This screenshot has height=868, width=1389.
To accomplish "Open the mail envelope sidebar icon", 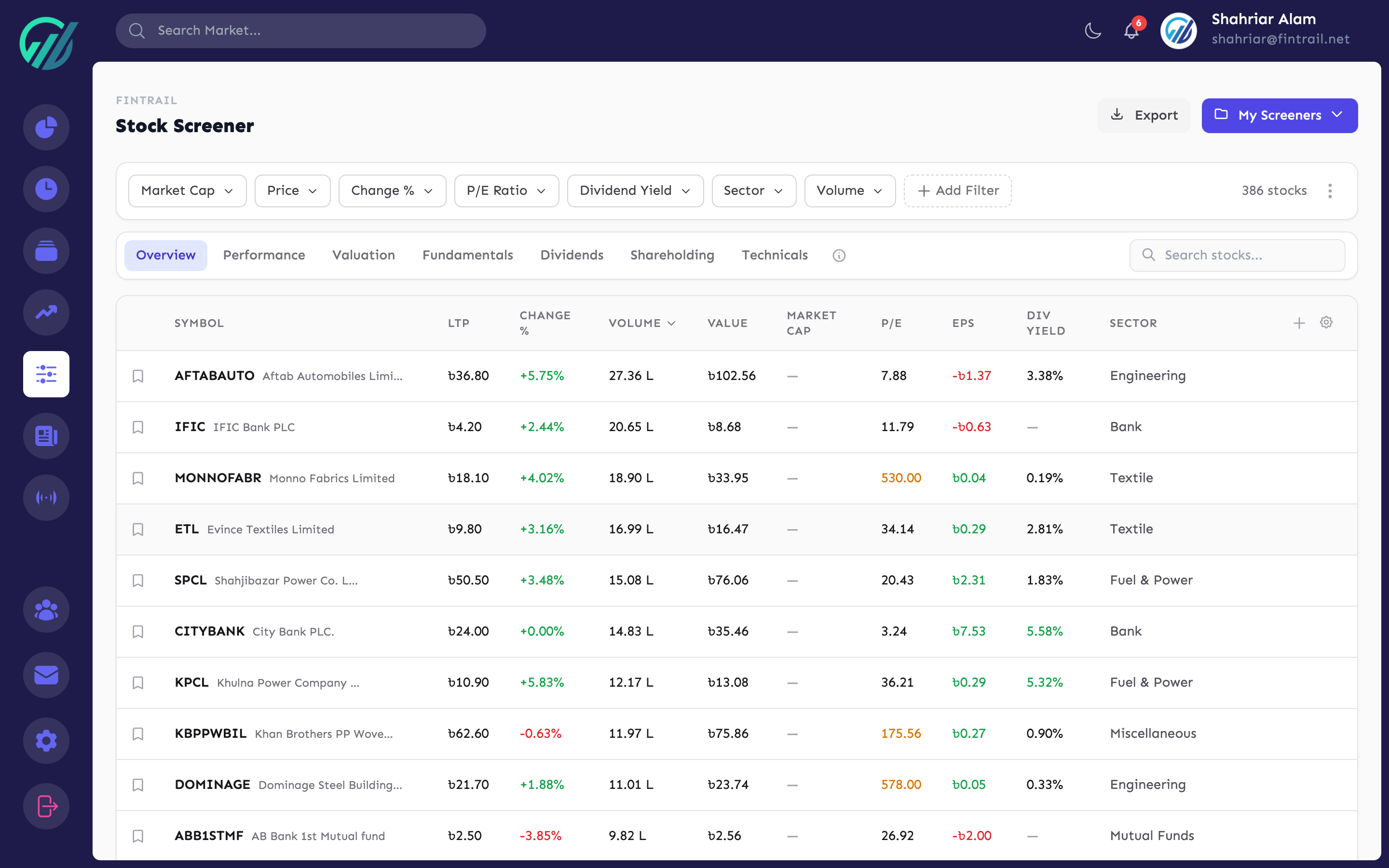I will coord(46,675).
